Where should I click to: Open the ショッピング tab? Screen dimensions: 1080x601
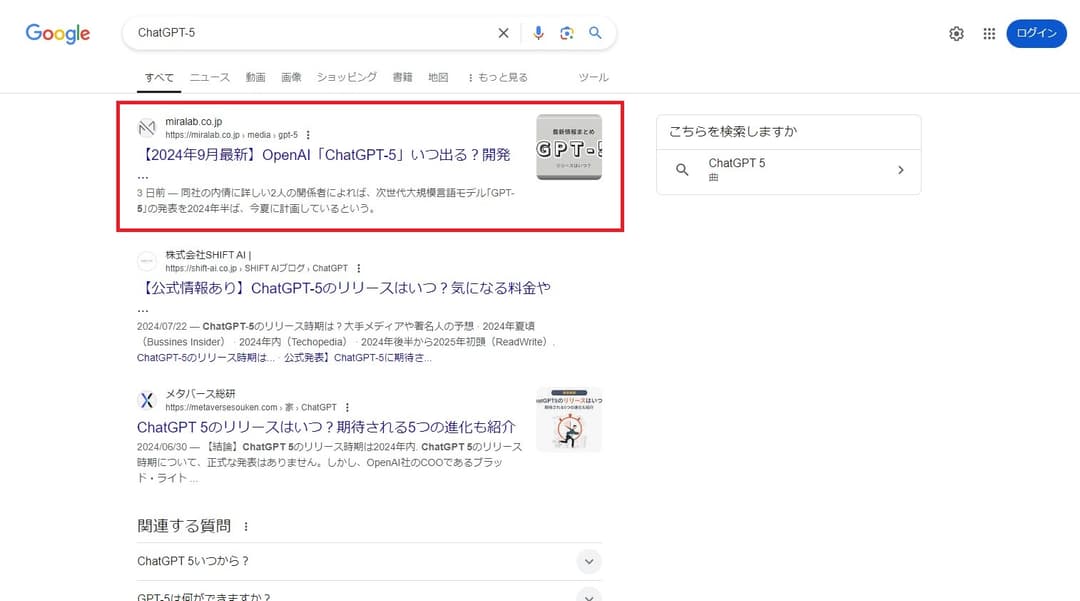346,77
